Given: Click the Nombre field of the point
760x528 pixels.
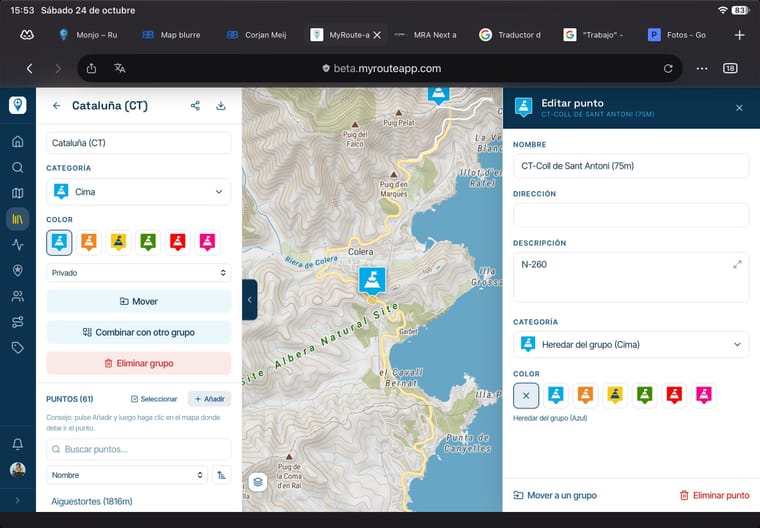Looking at the screenshot, I should point(631,166).
